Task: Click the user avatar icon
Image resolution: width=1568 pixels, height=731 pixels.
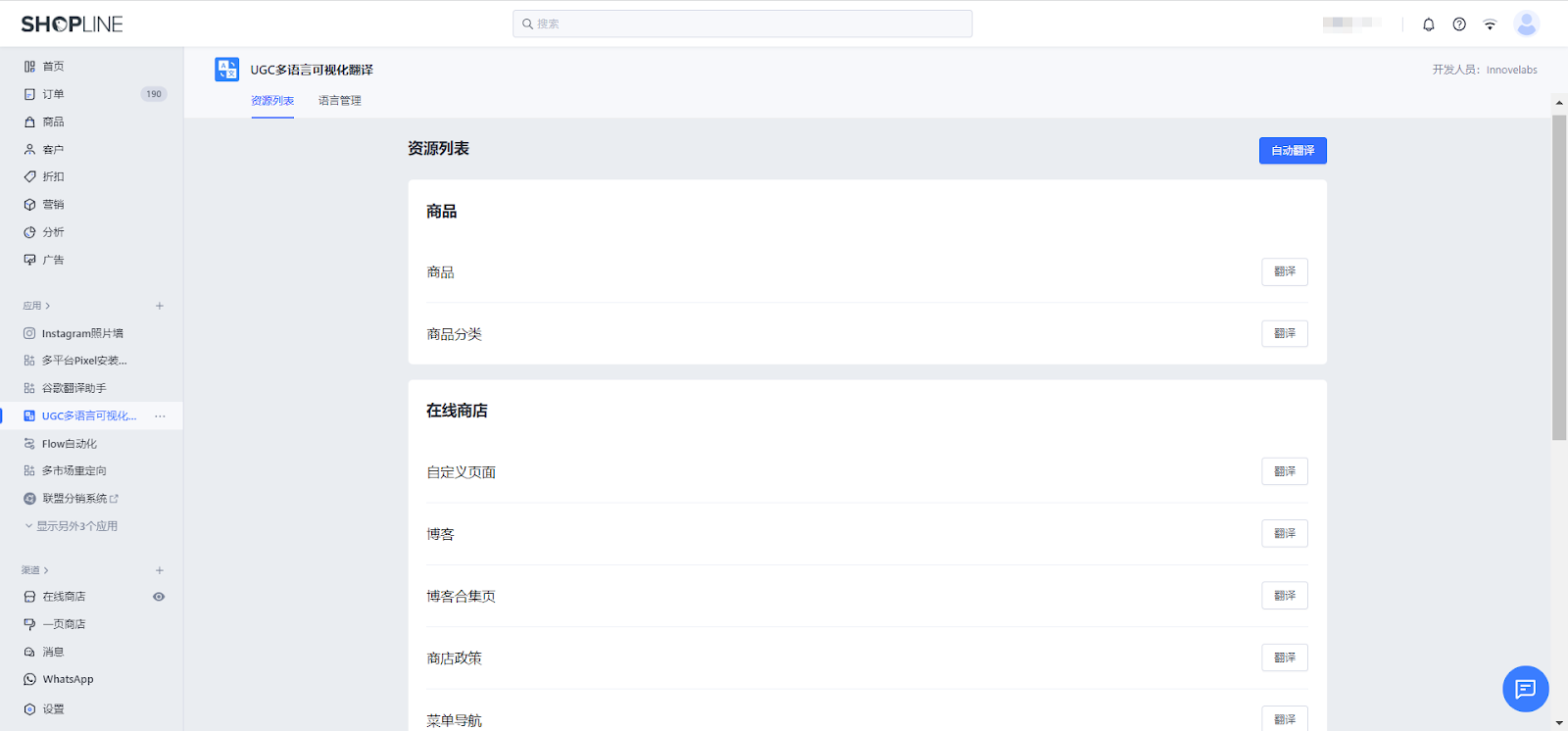Action: 1526,24
